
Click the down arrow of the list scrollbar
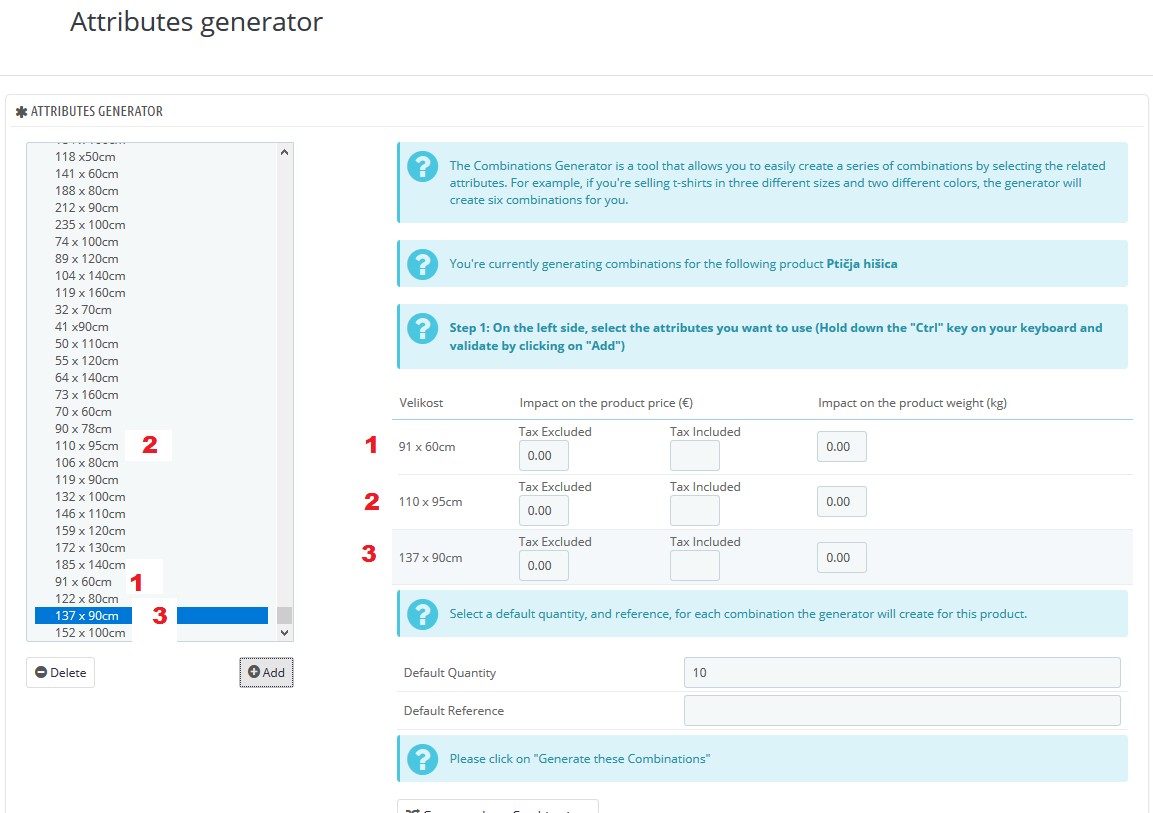tap(285, 632)
